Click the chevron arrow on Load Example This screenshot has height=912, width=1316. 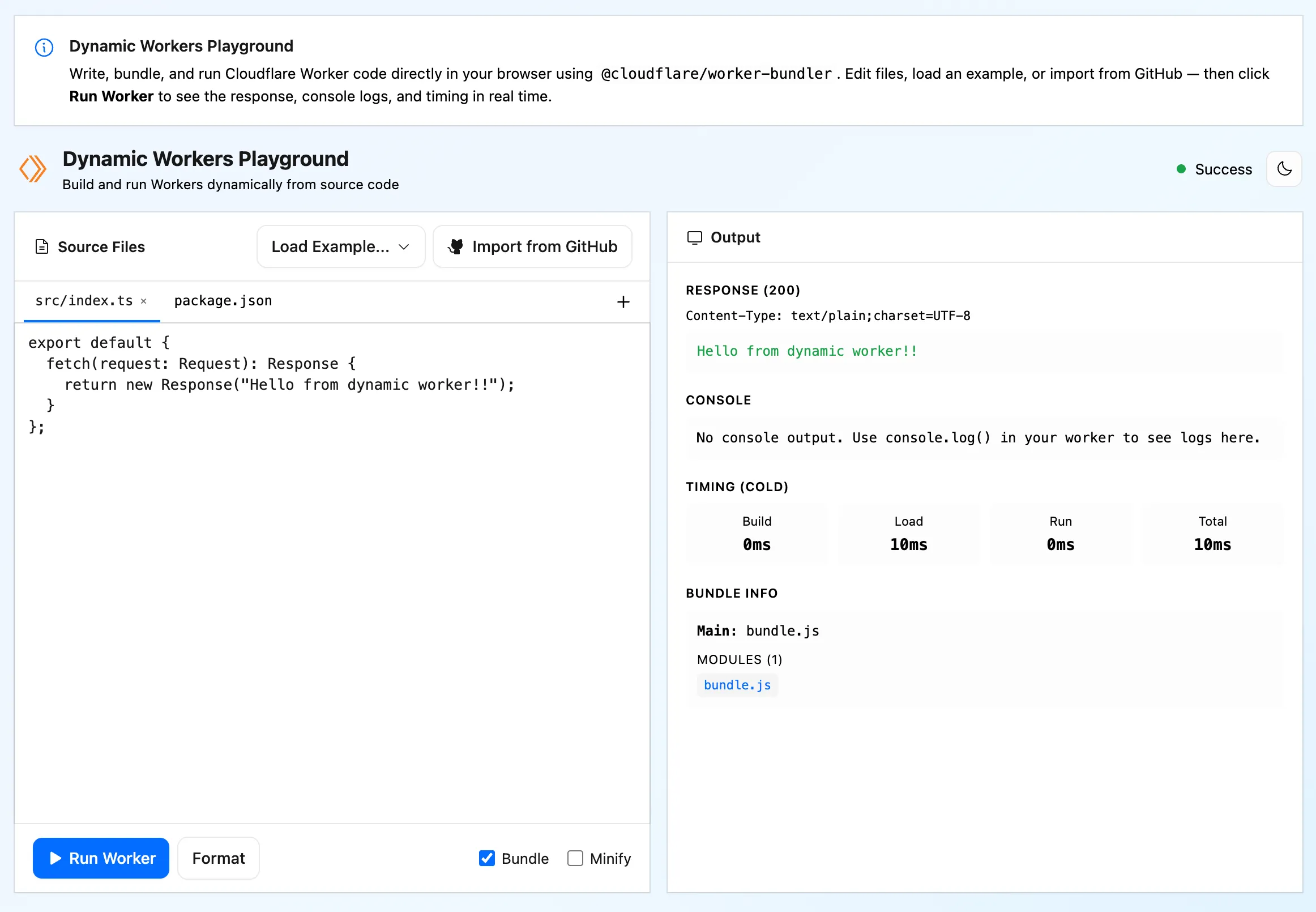click(404, 247)
